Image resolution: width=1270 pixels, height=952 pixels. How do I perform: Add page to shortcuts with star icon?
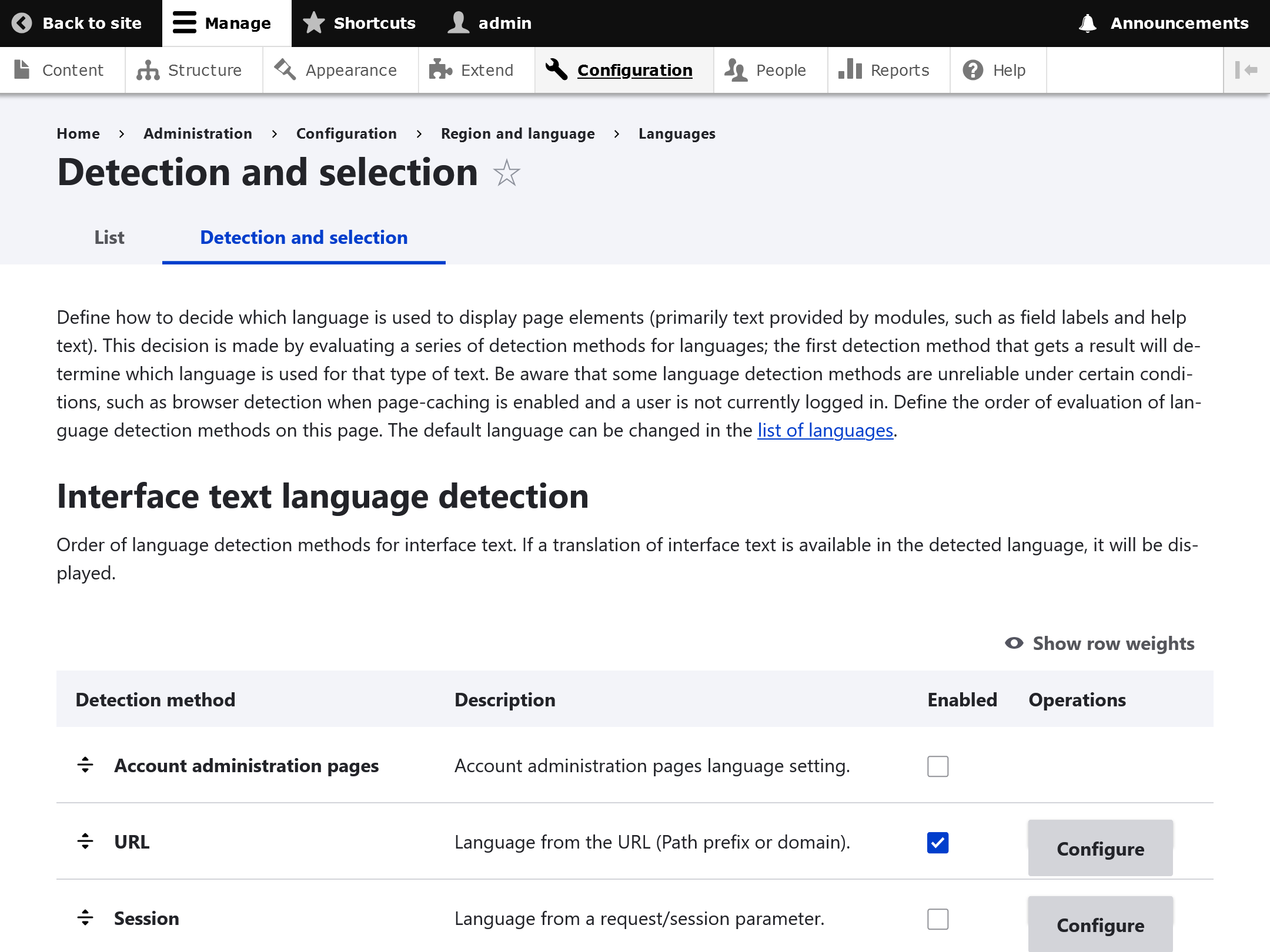click(506, 173)
